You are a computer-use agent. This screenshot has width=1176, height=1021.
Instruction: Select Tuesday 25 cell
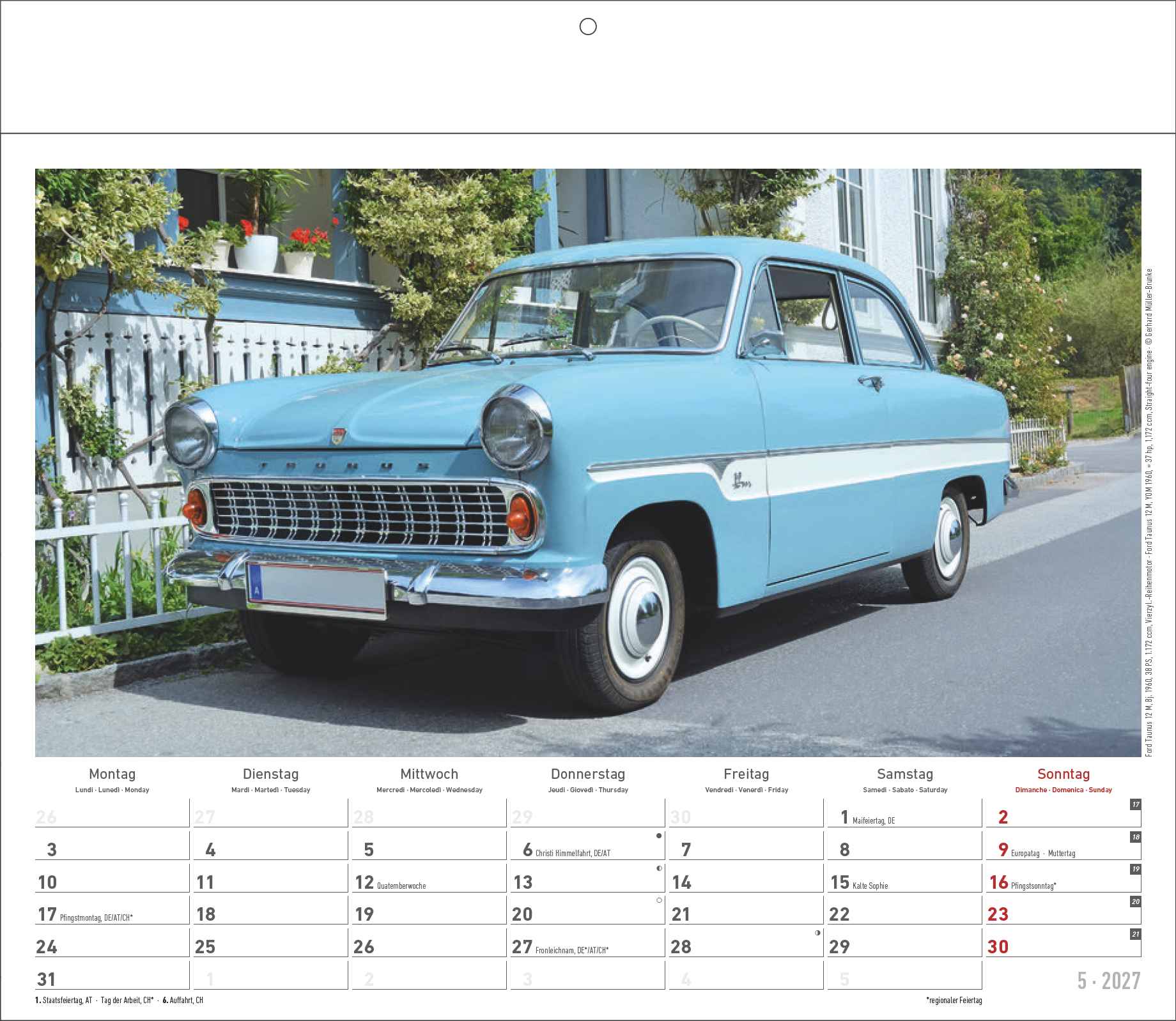pyautogui.click(x=271, y=943)
